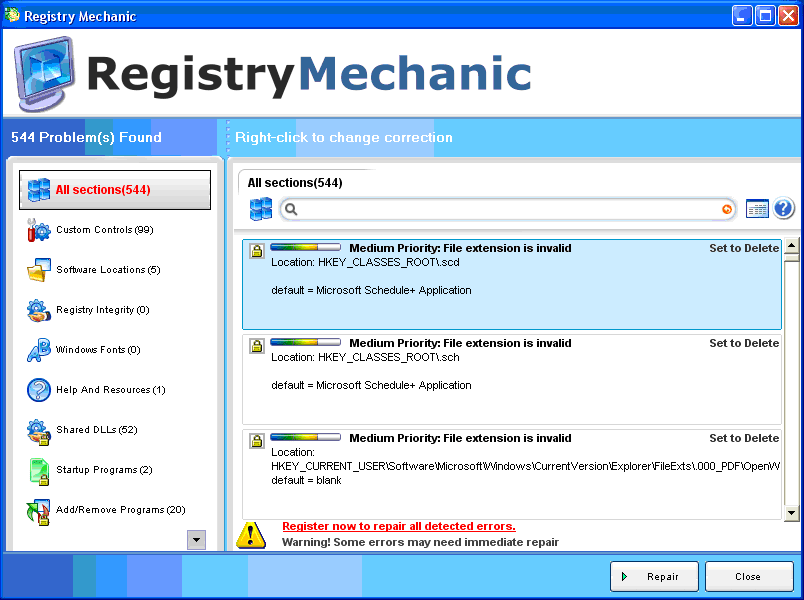Image resolution: width=804 pixels, height=600 pixels.
Task: Click Set to Delete on the .scd entry
Action: pyautogui.click(x=744, y=248)
